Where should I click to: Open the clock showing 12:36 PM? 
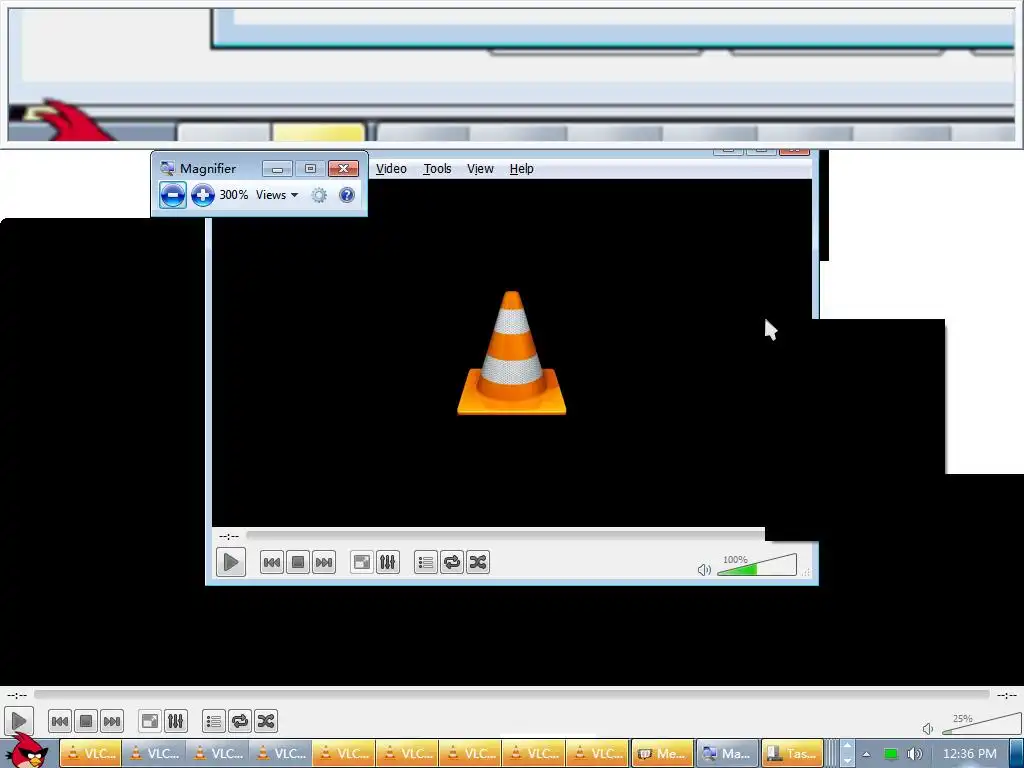pyautogui.click(x=969, y=754)
